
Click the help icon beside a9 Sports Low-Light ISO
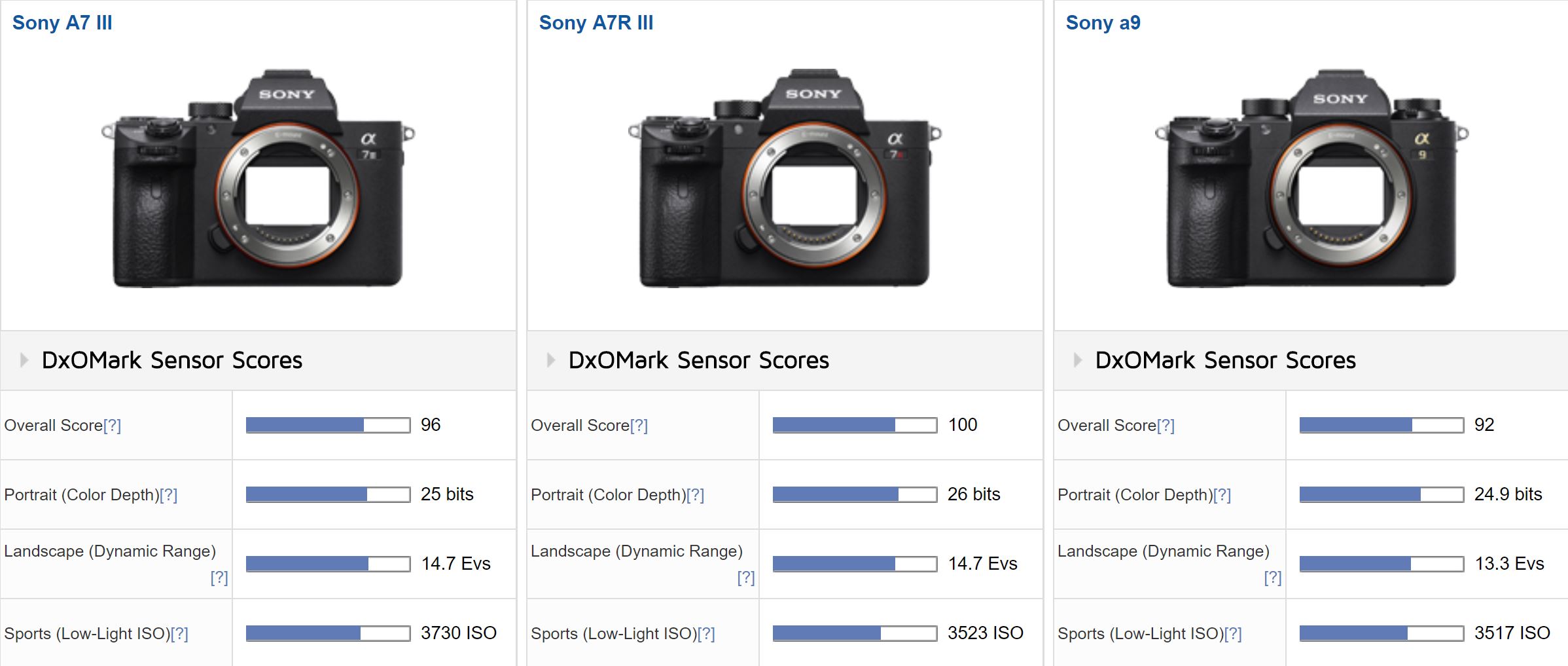[x=1233, y=634]
